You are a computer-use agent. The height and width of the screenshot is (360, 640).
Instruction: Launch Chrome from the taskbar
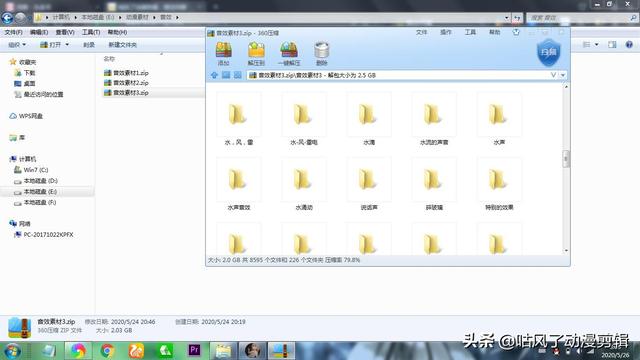tap(107, 351)
